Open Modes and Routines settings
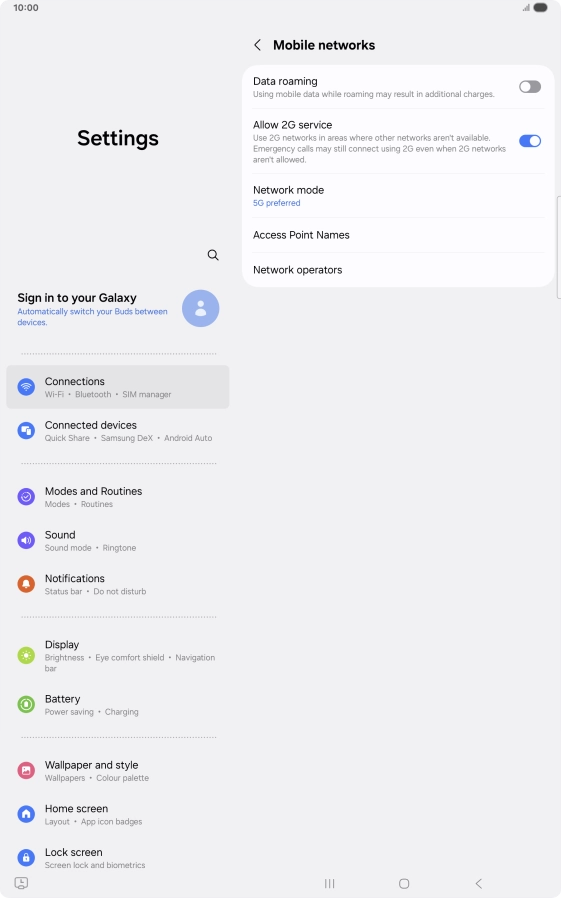The height and width of the screenshot is (898, 561). click(x=117, y=497)
